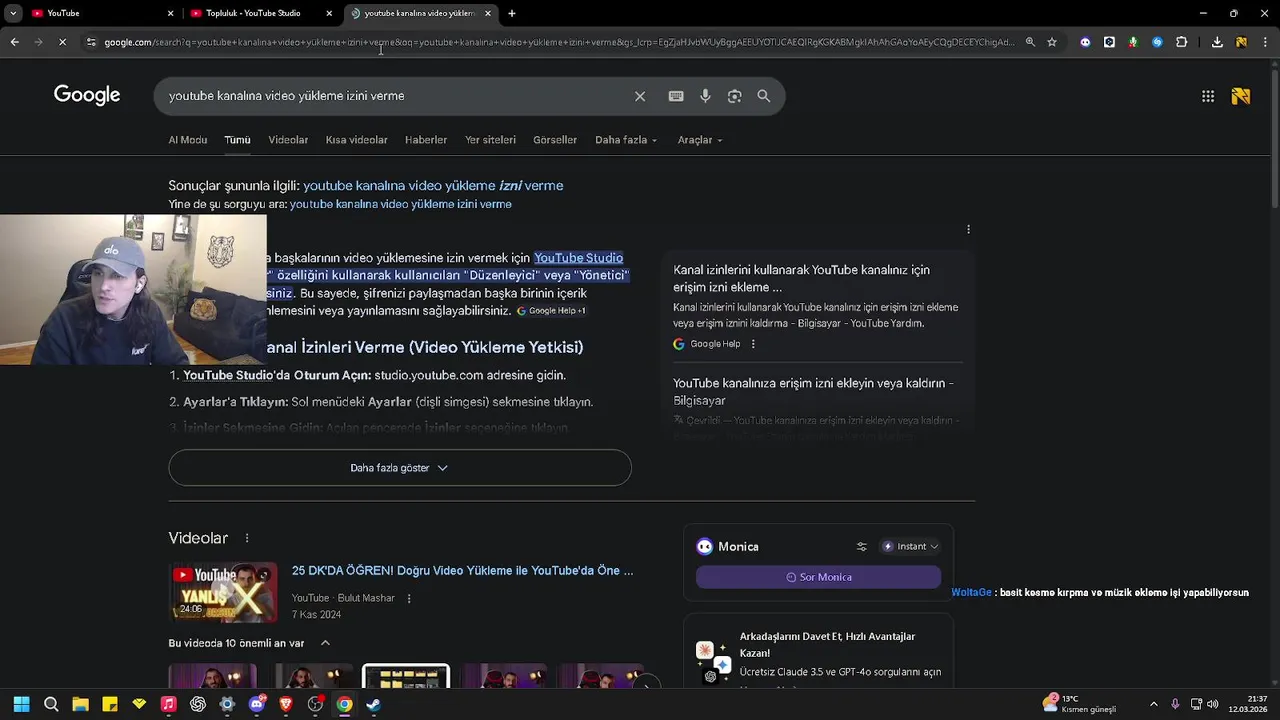Stop loading the page

coord(62,42)
